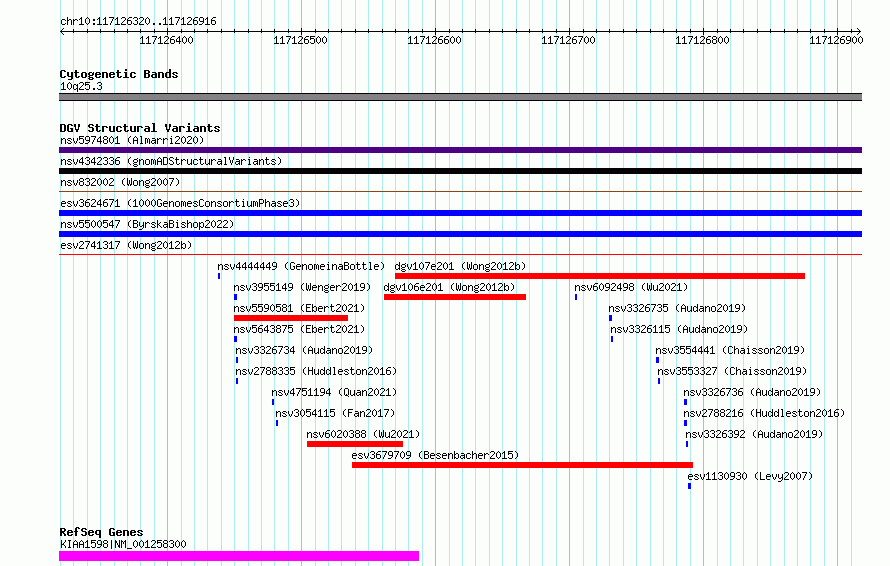This screenshot has height=566, width=890.
Task: Select the 10q25.3 band label
Action: pos(81,86)
